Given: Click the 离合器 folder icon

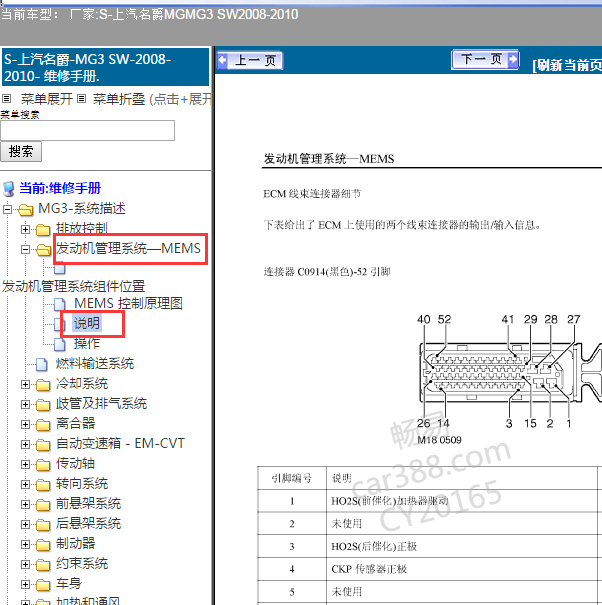Looking at the screenshot, I should pyautogui.click(x=43, y=425).
